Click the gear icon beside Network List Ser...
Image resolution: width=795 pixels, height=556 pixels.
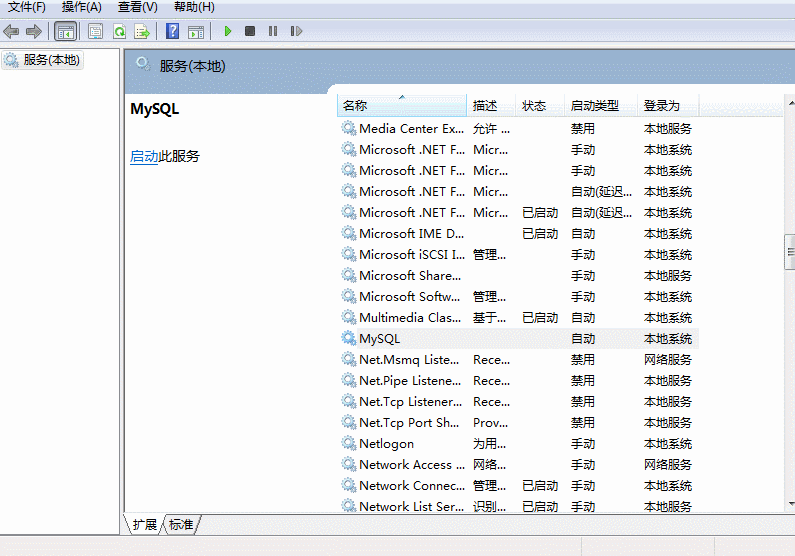pyautogui.click(x=349, y=505)
